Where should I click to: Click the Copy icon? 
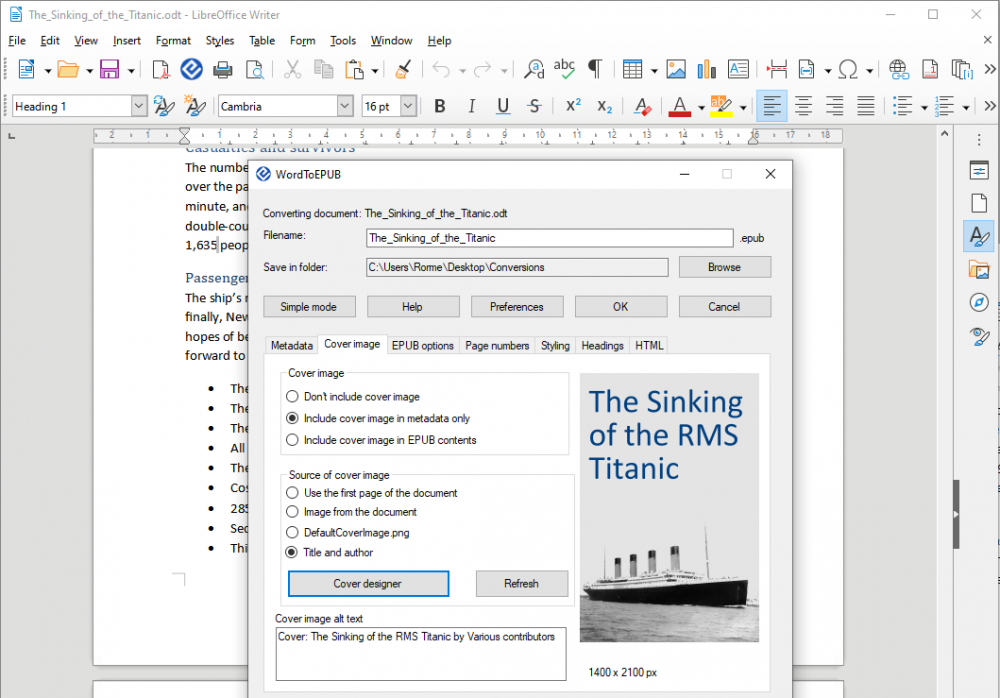pos(323,69)
